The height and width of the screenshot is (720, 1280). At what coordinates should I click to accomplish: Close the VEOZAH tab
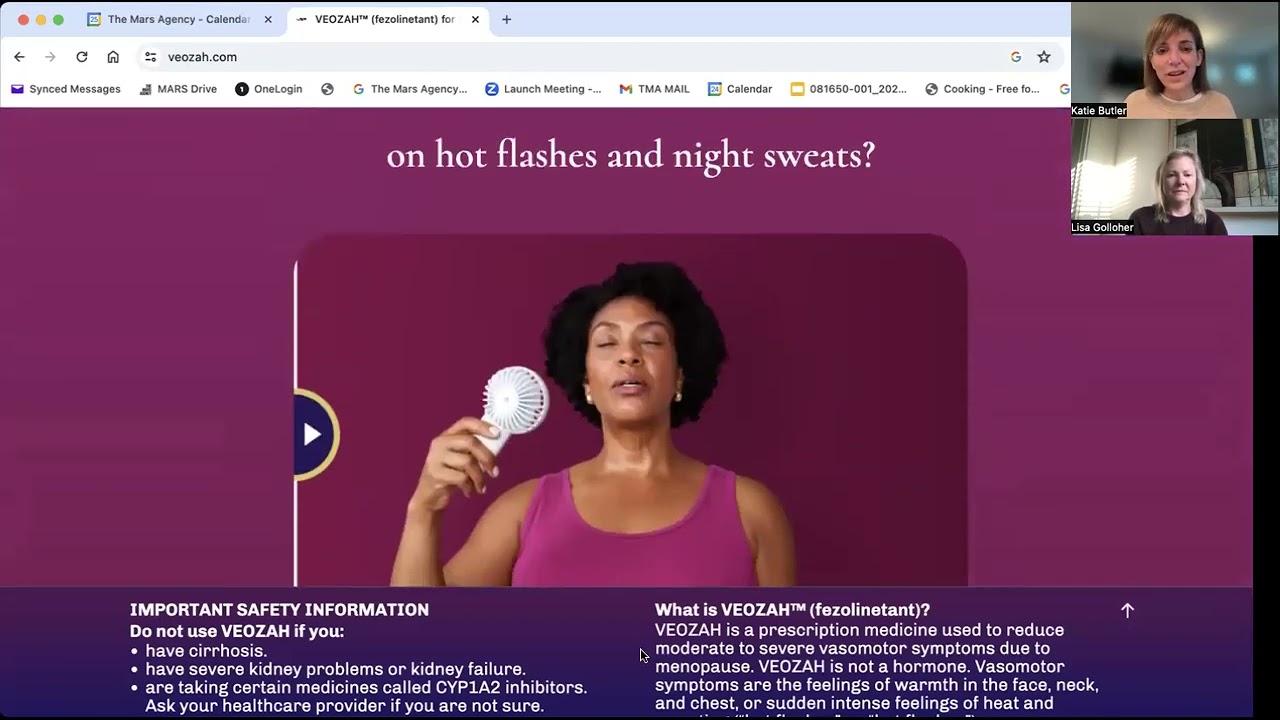point(475,19)
